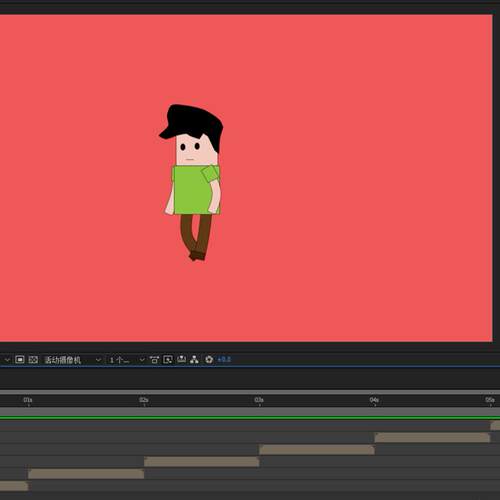Open the timeline snapshot icon
This screenshot has width=500, height=500.
tap(181, 359)
